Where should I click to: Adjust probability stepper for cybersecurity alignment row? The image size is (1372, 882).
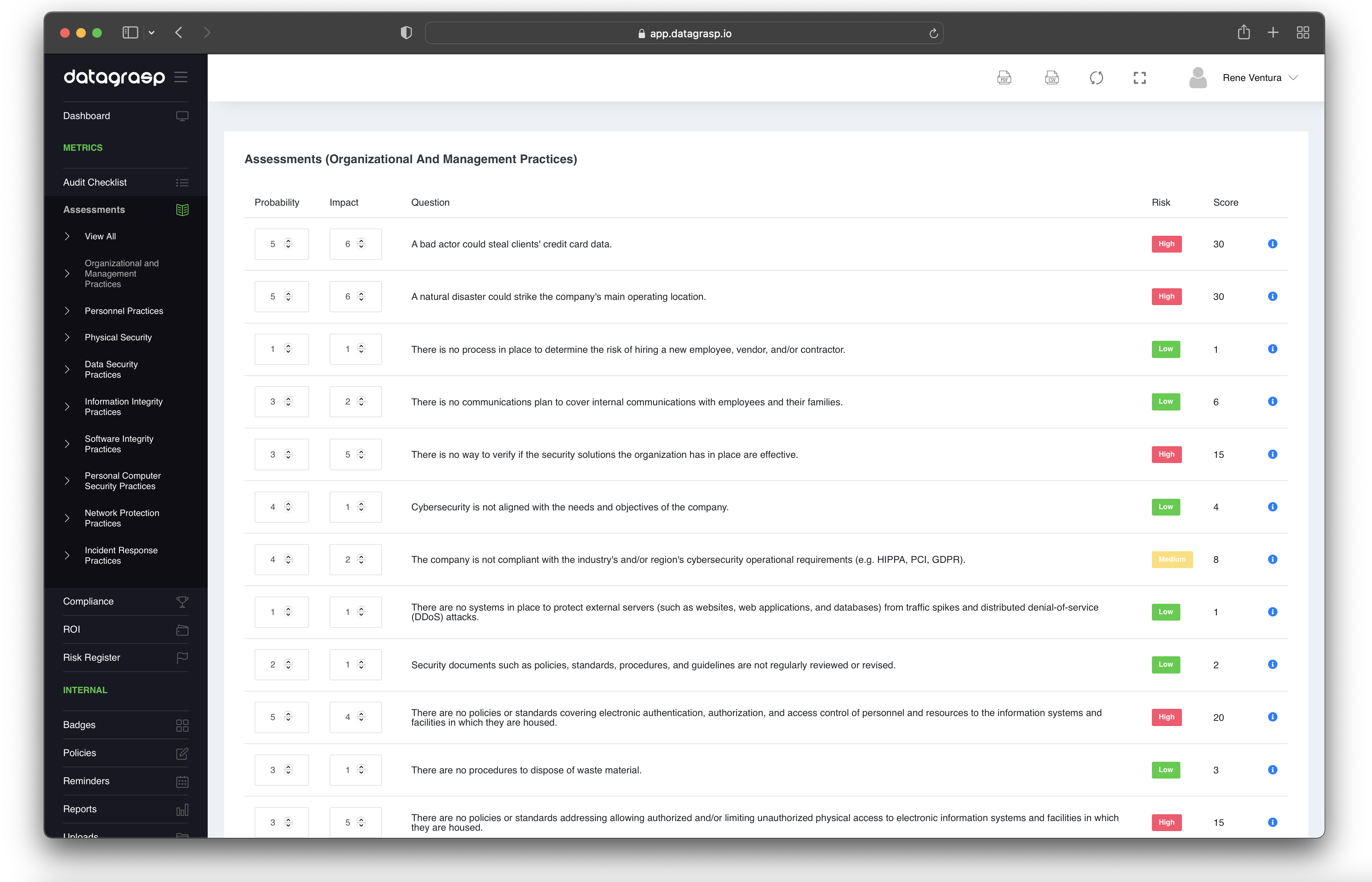288,507
